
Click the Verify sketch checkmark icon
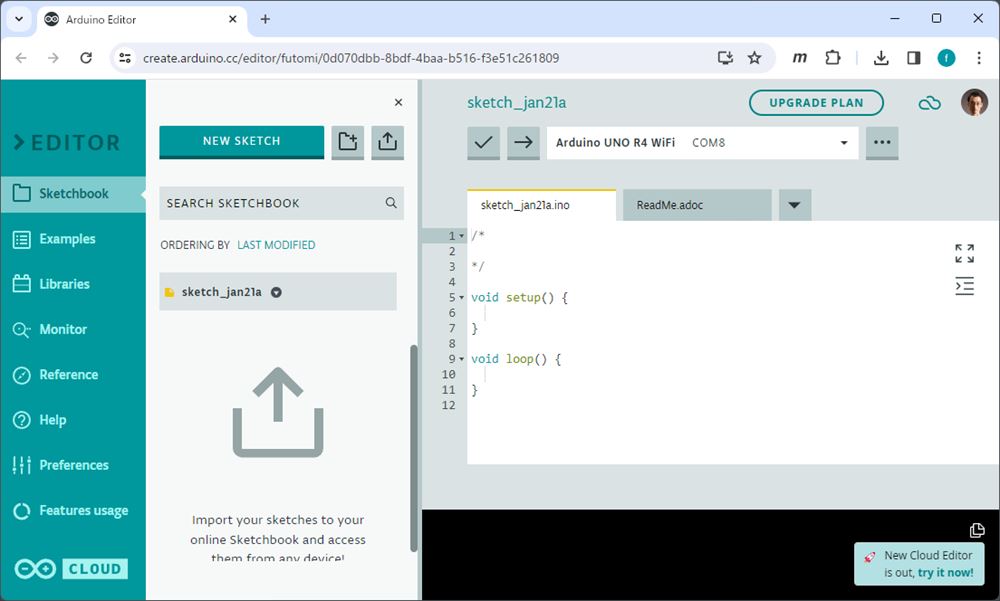tap(483, 143)
